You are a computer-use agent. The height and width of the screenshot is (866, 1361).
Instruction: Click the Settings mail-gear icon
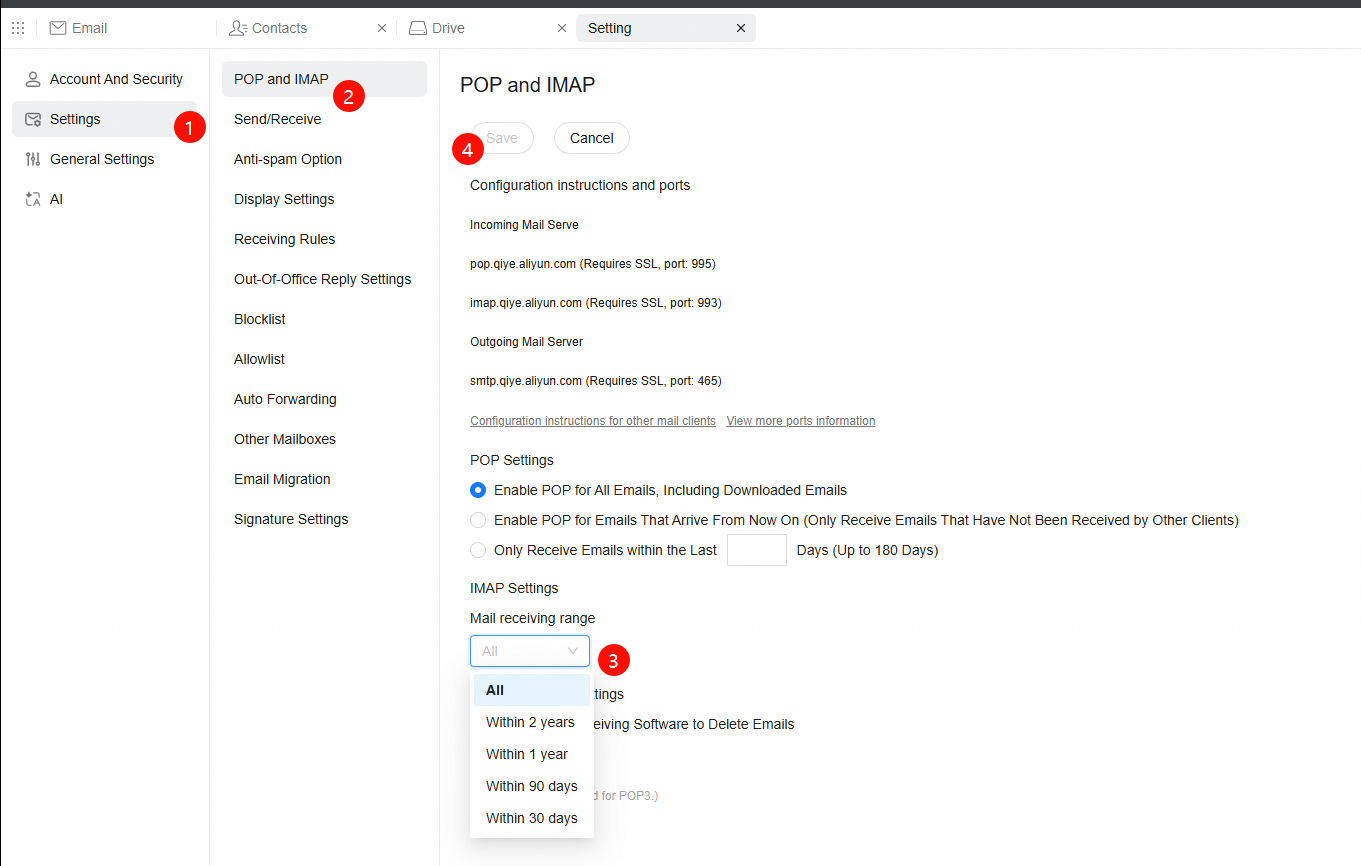[33, 119]
